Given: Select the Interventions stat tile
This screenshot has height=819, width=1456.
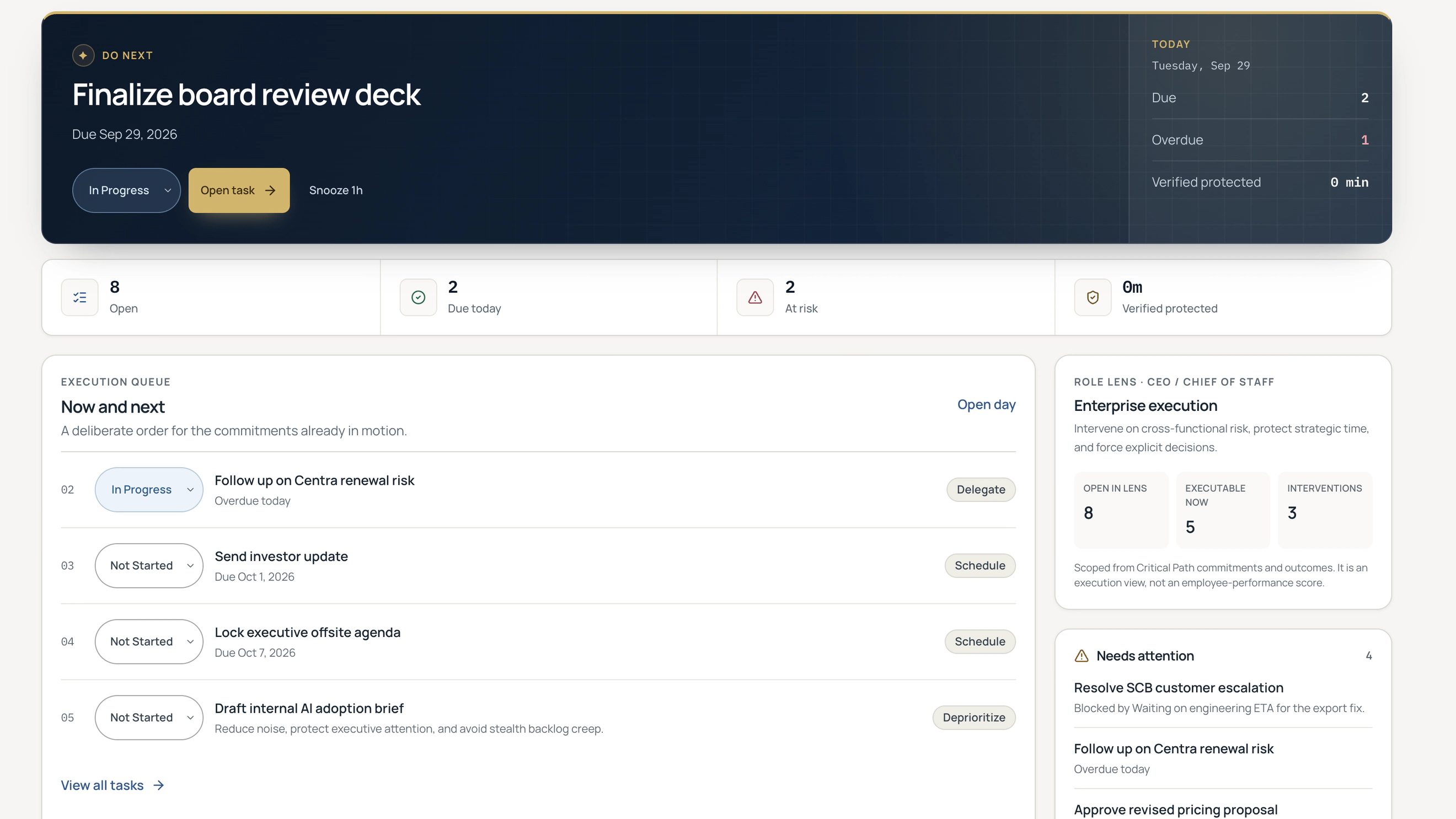Looking at the screenshot, I should [x=1325, y=510].
